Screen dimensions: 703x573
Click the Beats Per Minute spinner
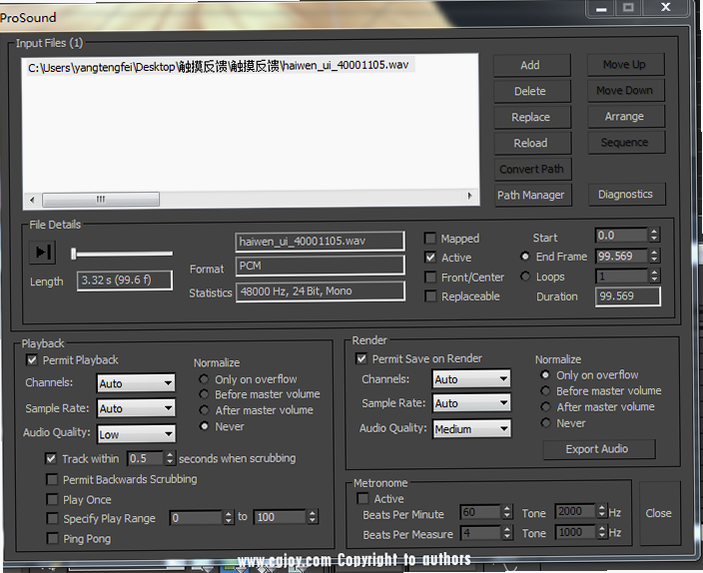click(507, 512)
